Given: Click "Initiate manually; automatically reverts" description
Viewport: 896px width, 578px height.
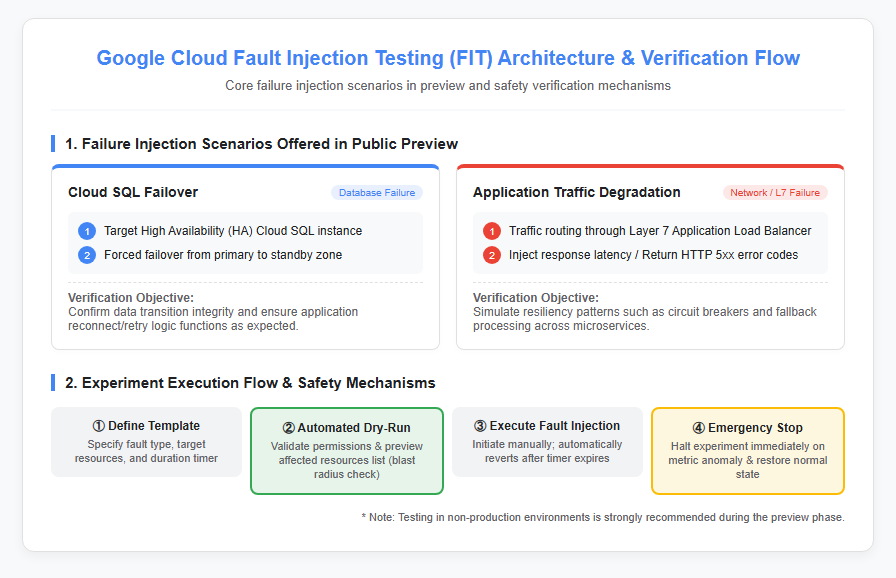Looking at the screenshot, I should click(547, 451).
